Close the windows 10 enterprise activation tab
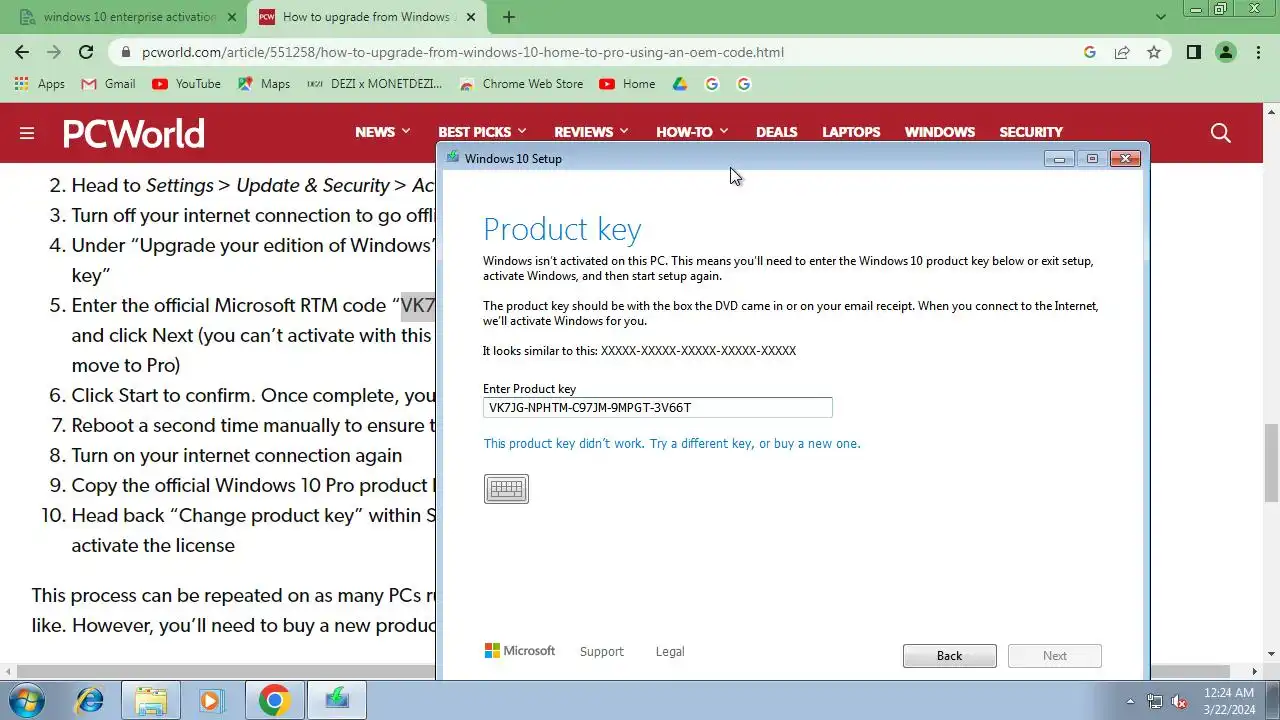The image size is (1280, 720). [x=232, y=17]
